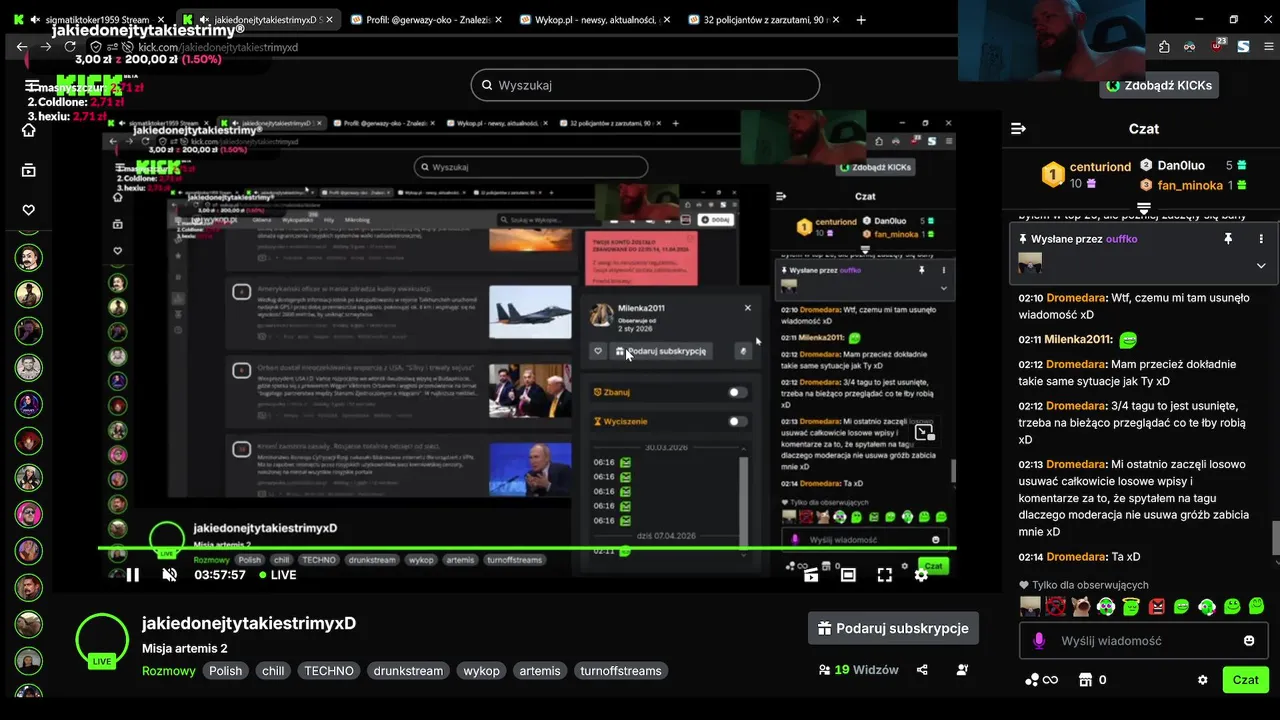
Task: Switch to 32 policjantów z zarzutami tab
Action: [x=762, y=19]
